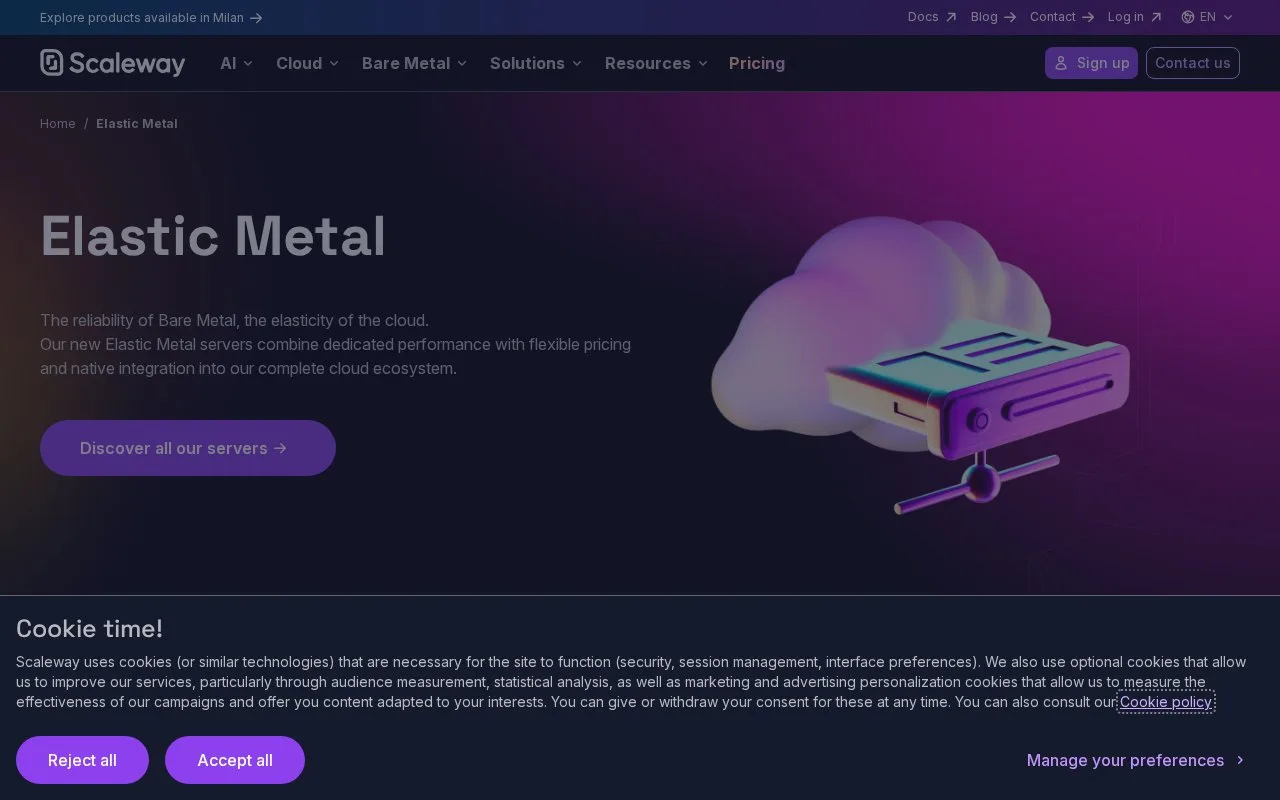1280x800 pixels.
Task: Click the Contact us button
Action: point(1193,63)
